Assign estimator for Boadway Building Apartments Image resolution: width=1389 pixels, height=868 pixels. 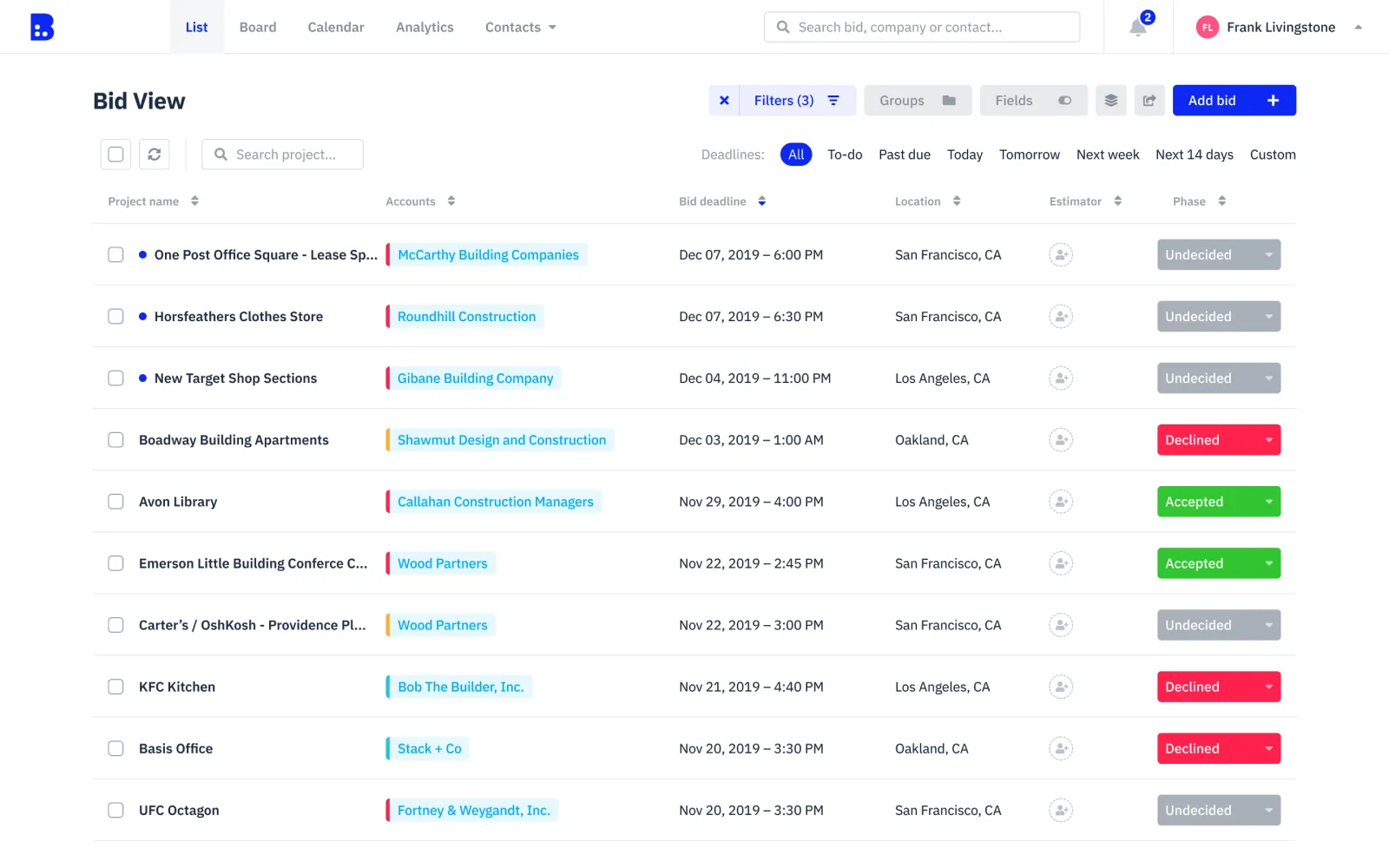pos(1061,440)
